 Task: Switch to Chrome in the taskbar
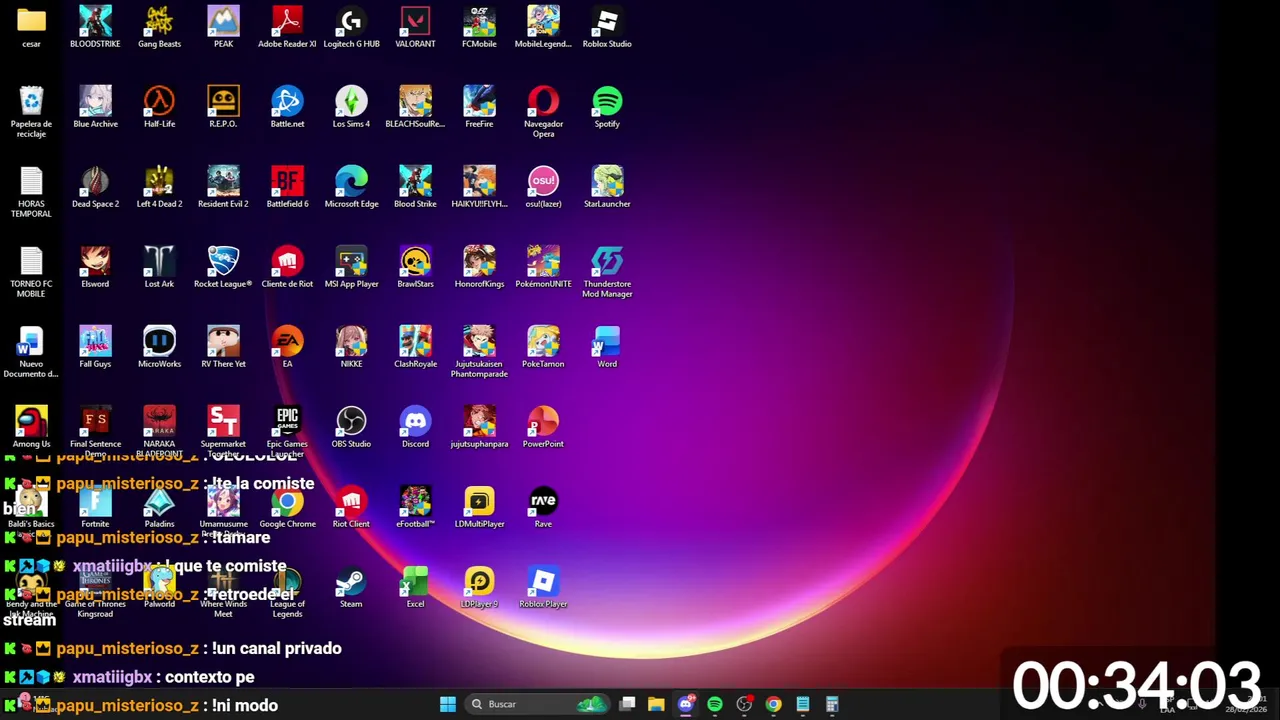pos(773,704)
